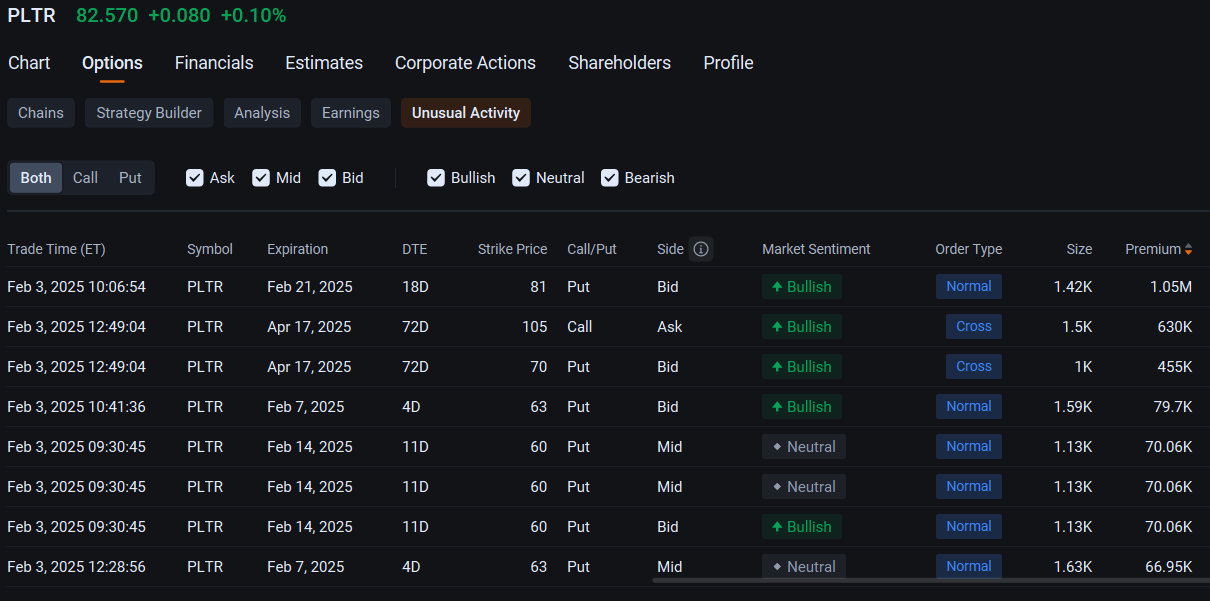Click the Ask cell in Side column

(x=670, y=327)
